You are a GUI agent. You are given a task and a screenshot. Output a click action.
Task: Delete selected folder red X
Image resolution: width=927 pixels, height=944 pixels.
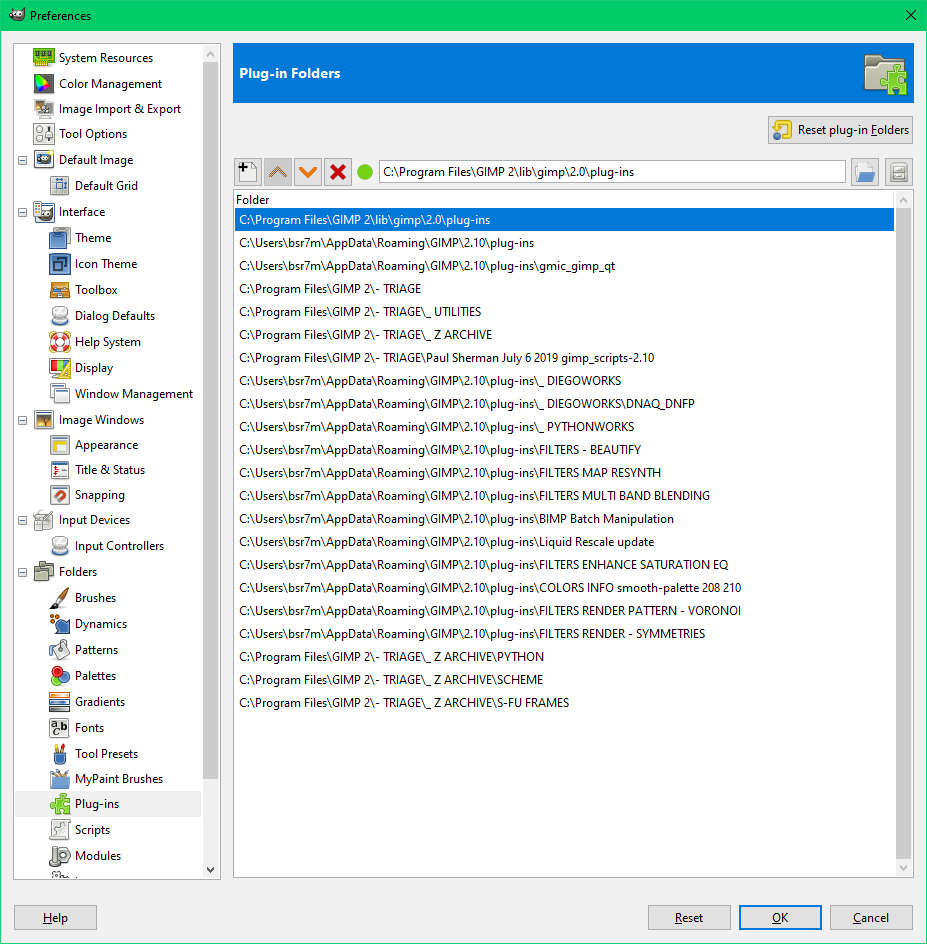pyautogui.click(x=338, y=172)
